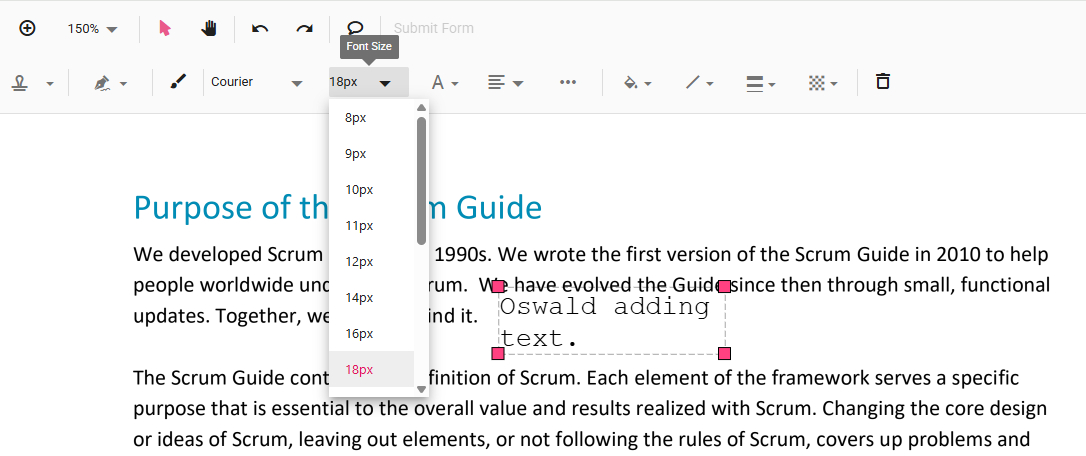Select the ink brush tool

[x=178, y=82]
